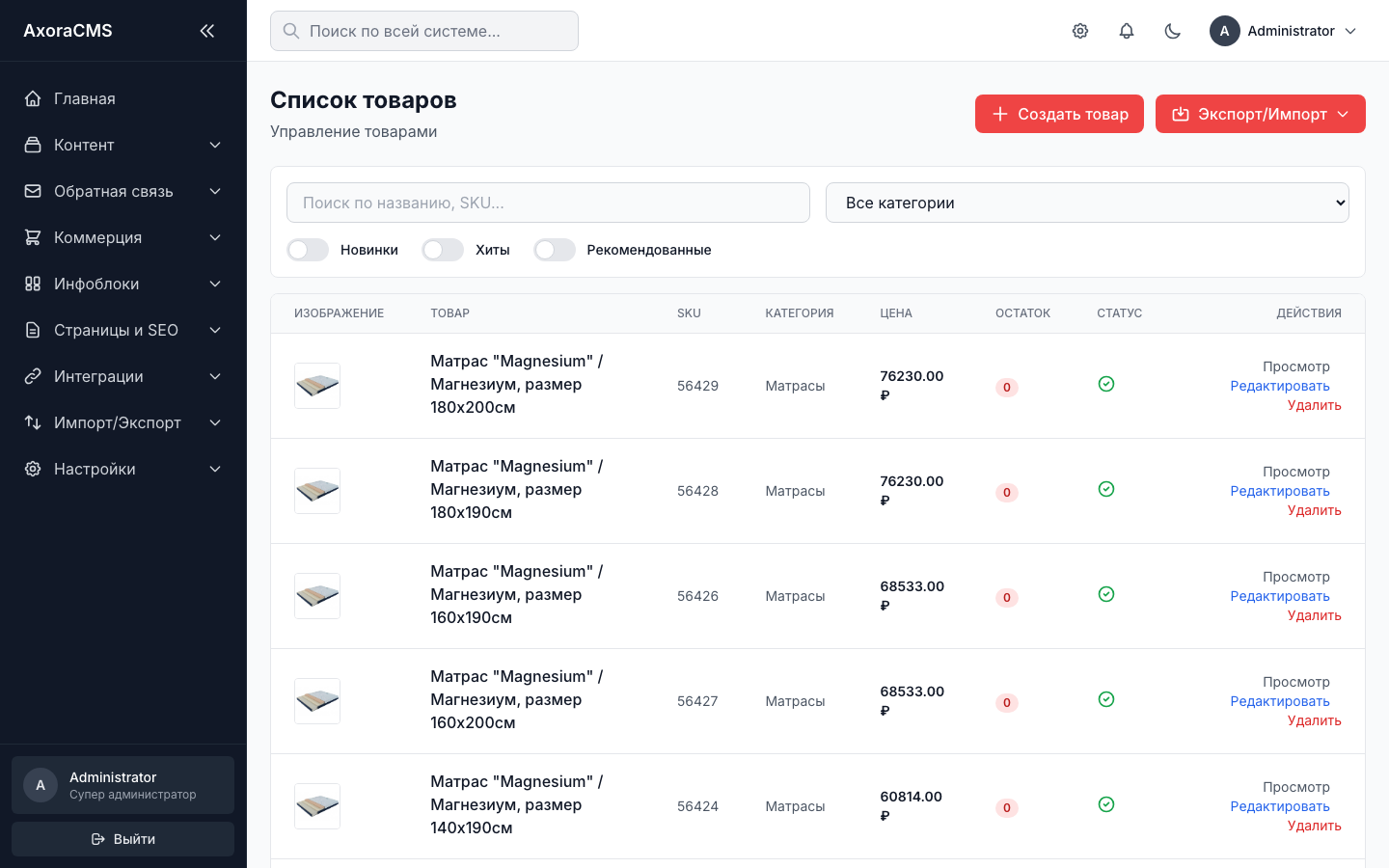1389x868 pixels.
Task: Open notifications bell icon
Action: pos(1127,31)
